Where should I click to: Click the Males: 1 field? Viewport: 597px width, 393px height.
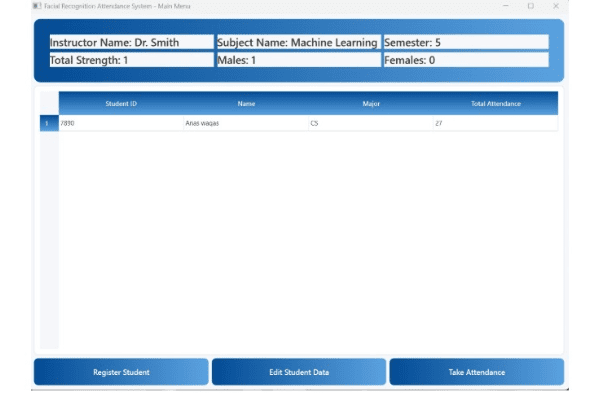(299, 60)
